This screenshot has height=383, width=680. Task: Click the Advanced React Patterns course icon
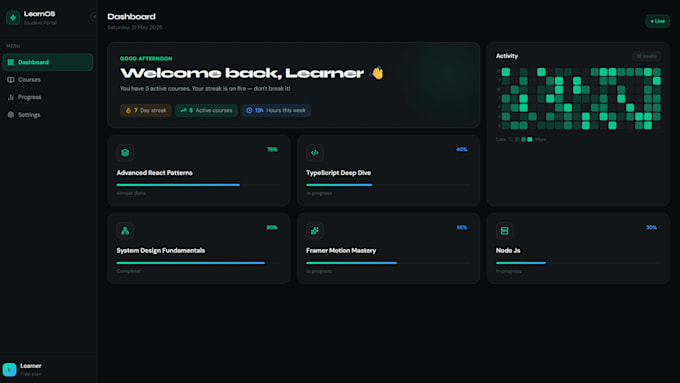(x=125, y=153)
